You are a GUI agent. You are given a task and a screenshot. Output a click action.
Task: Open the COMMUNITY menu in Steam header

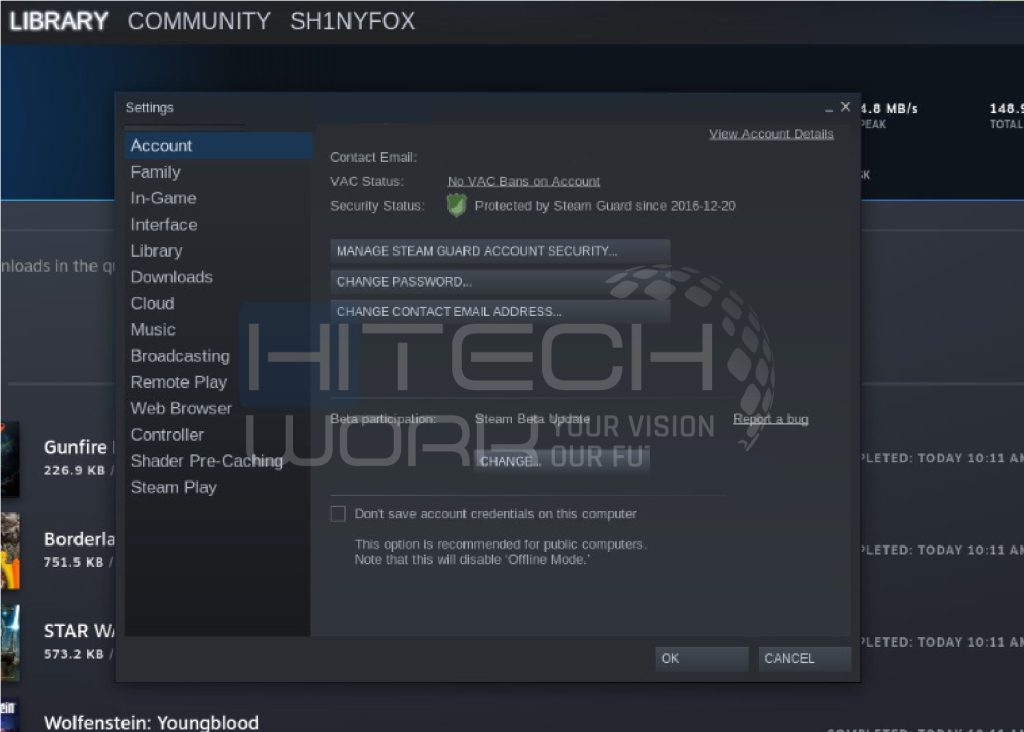coord(199,22)
